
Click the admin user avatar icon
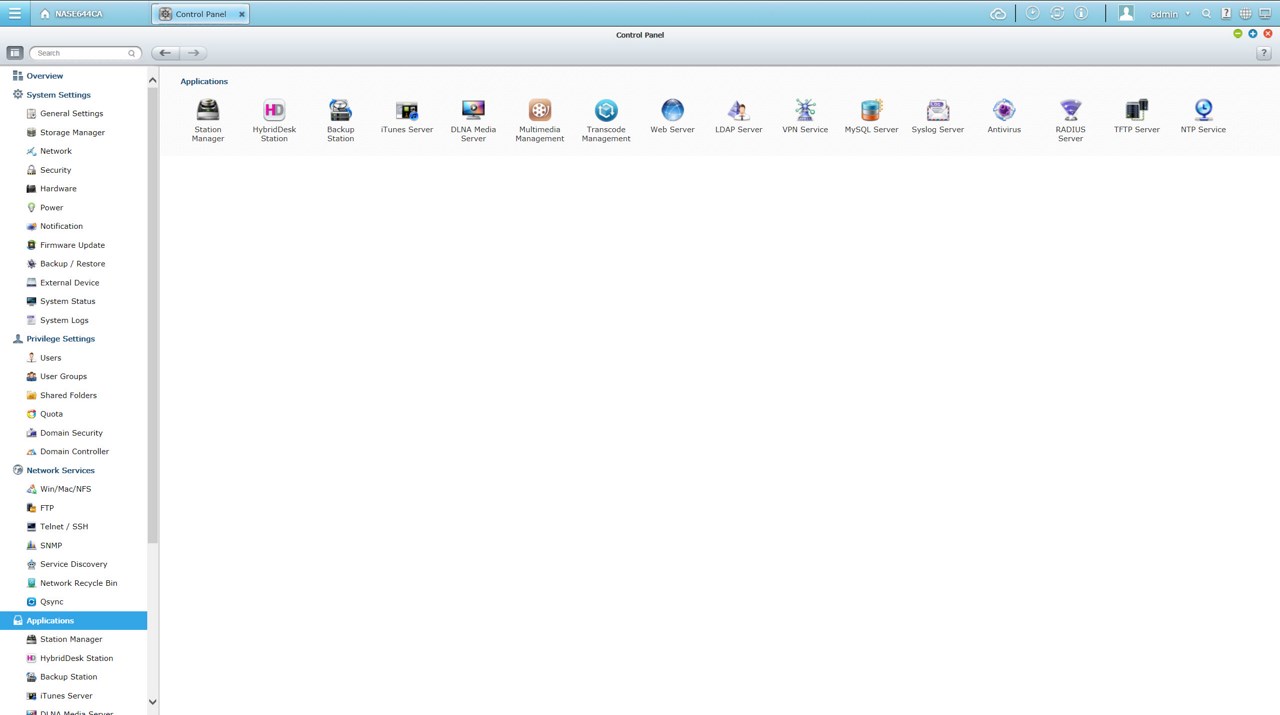click(1126, 14)
